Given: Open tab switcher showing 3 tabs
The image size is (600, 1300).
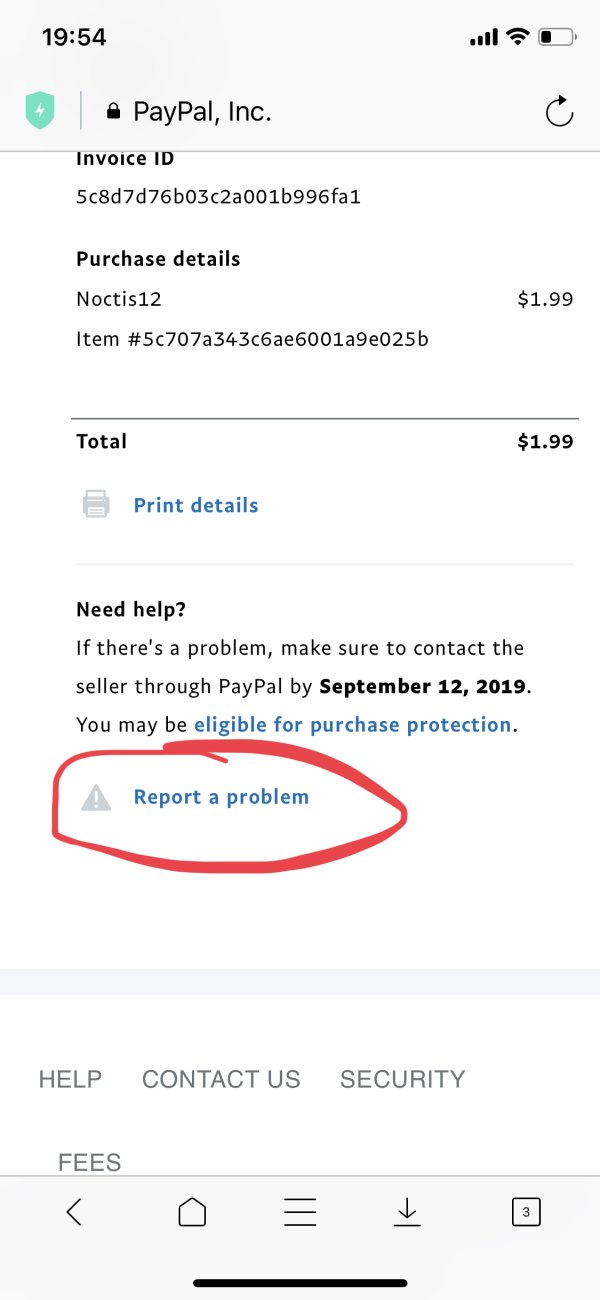Looking at the screenshot, I should coord(526,1212).
